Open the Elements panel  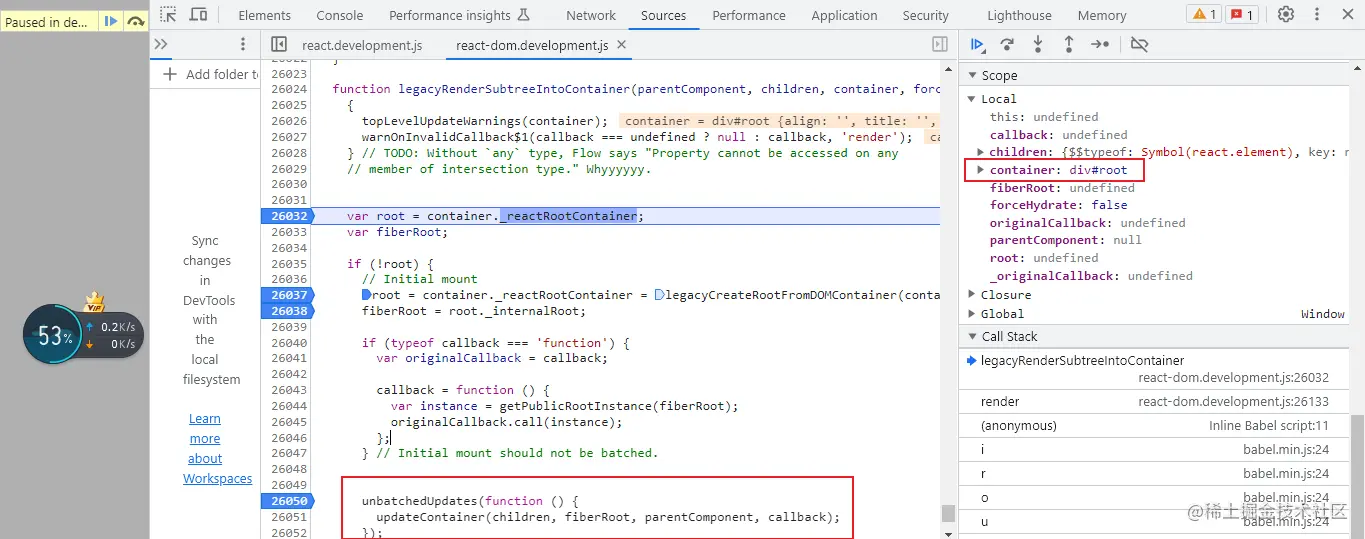265,15
